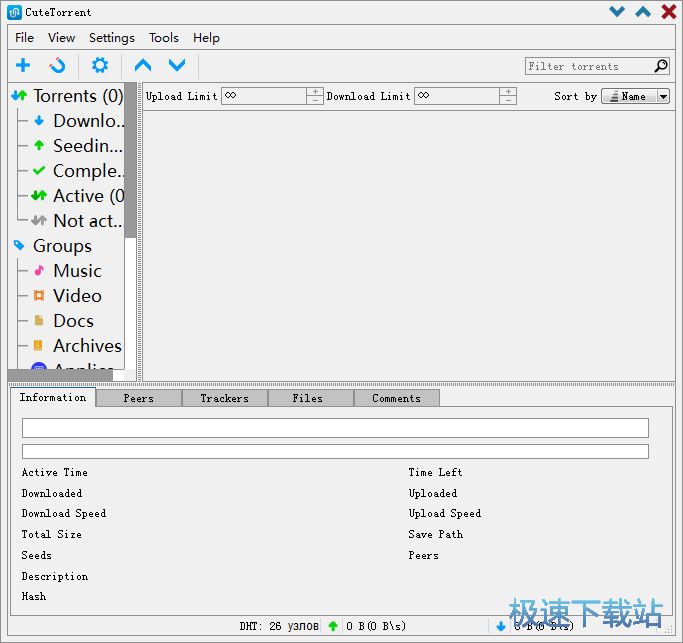
Task: Click the red-blue refresh toolbar icon
Action: click(x=58, y=66)
